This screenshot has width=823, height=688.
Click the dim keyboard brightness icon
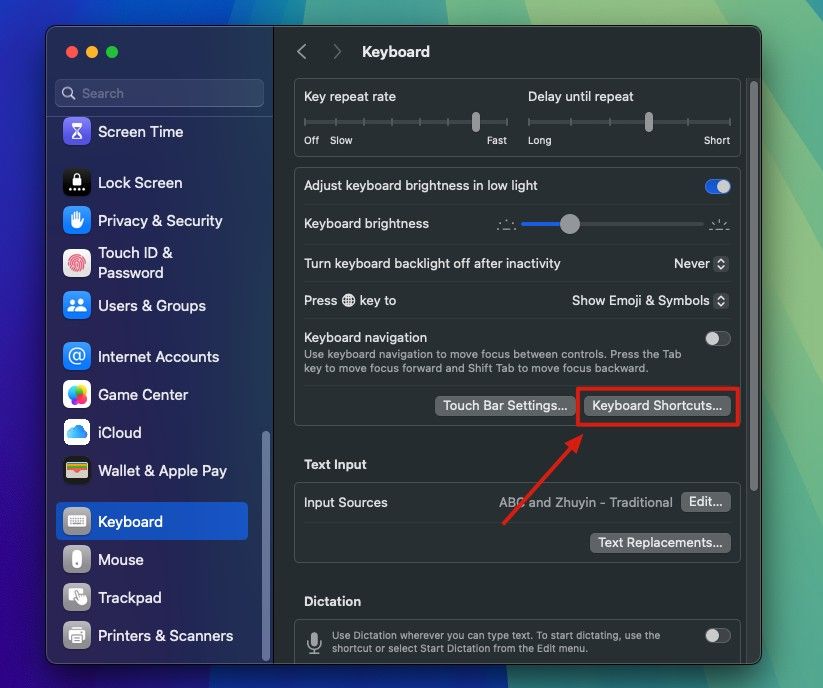coord(507,225)
